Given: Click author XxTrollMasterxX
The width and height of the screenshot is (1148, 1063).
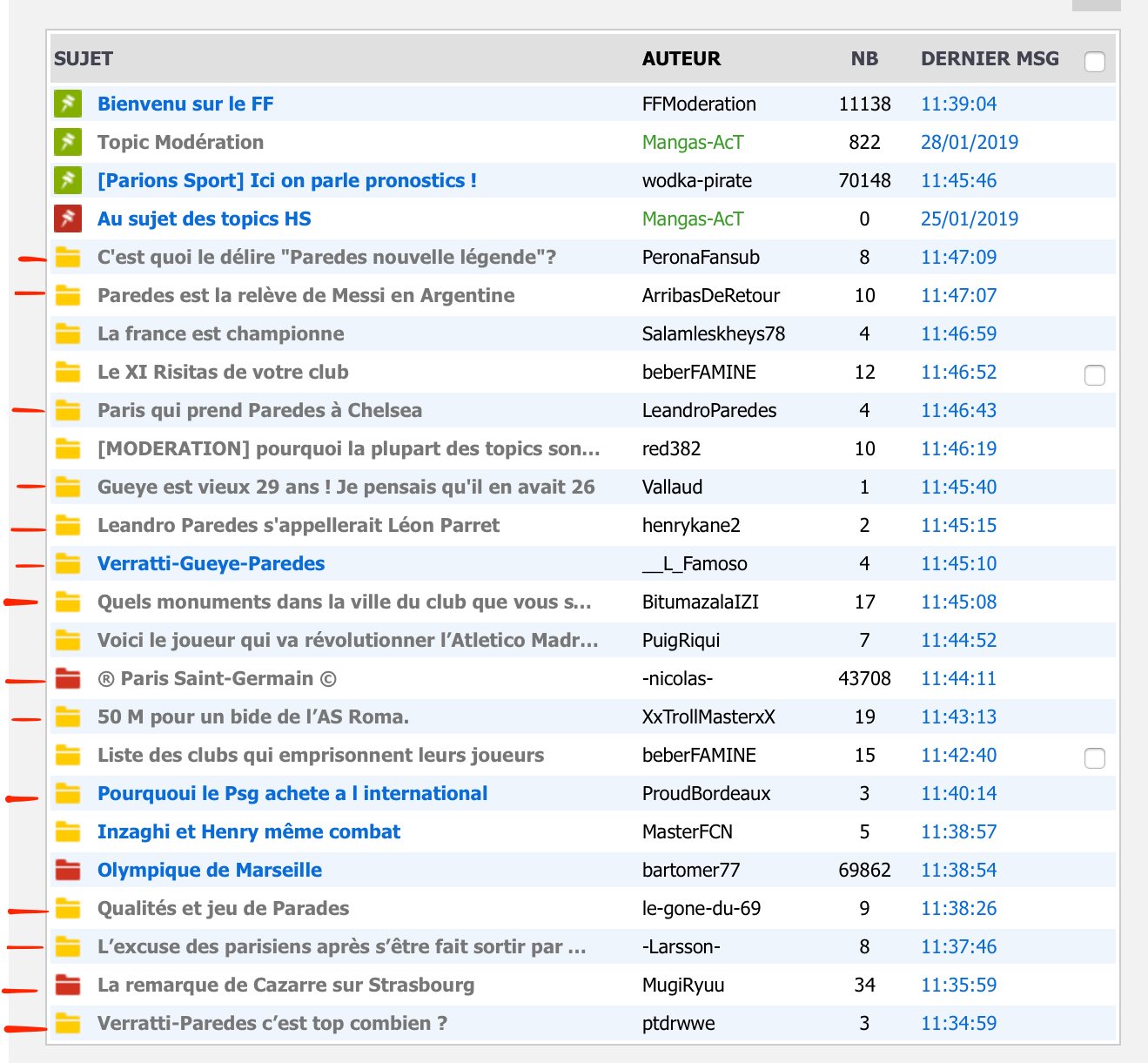Looking at the screenshot, I should coord(708,717).
